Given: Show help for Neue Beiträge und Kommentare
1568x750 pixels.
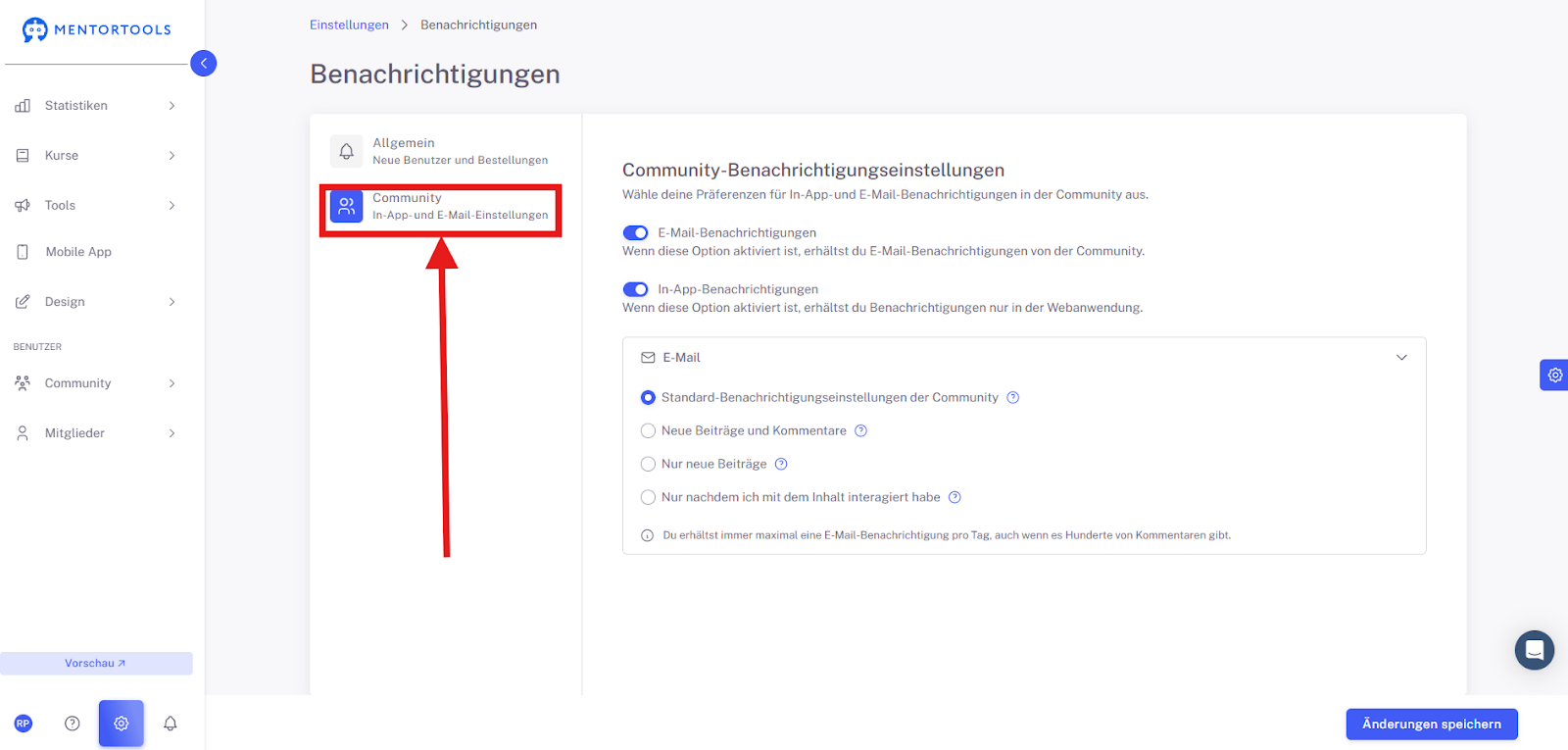Looking at the screenshot, I should coord(860,430).
